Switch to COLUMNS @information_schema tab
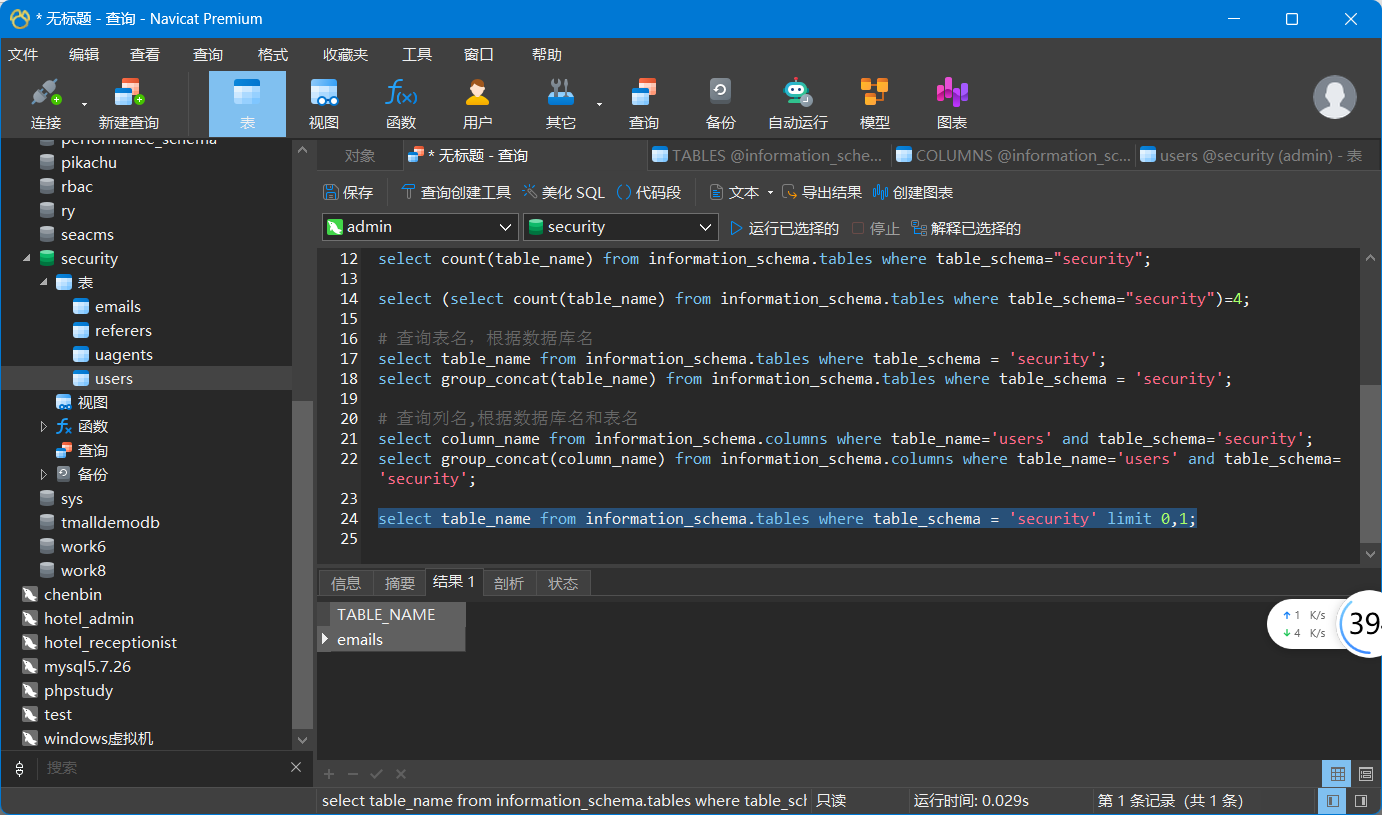Screen dimensions: 1382x815 [1013, 155]
